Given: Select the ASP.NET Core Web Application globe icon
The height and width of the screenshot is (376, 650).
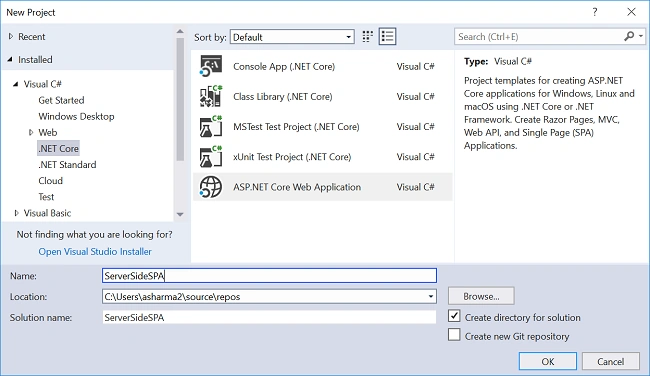Looking at the screenshot, I should coord(211,187).
